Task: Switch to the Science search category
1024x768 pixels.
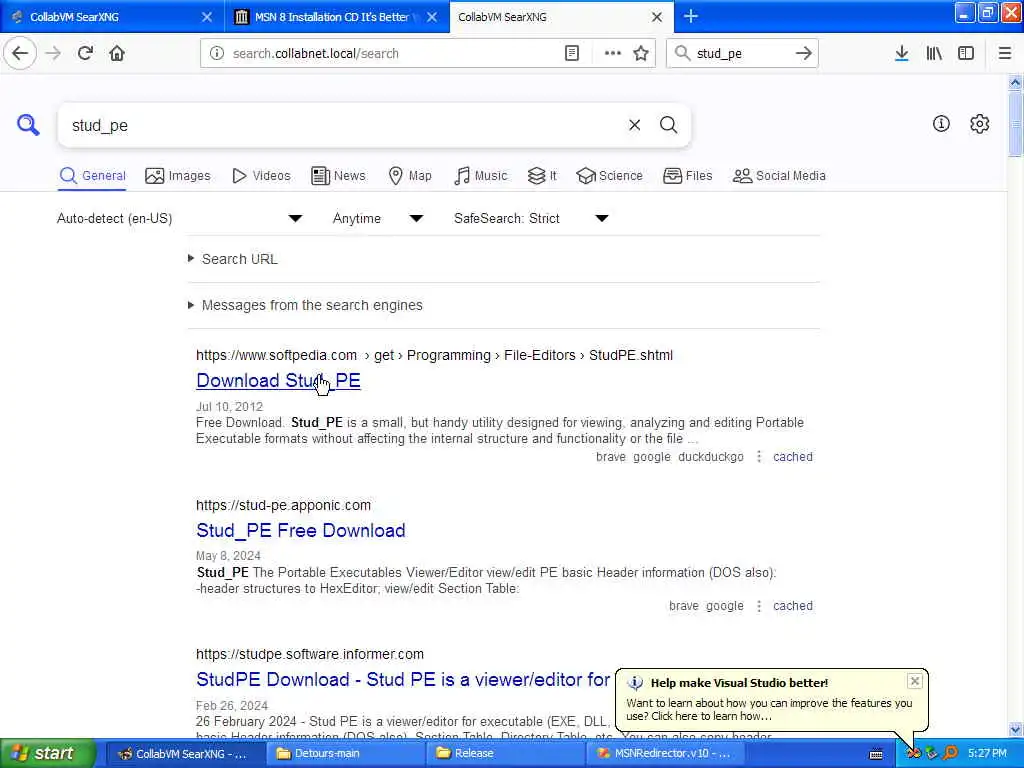Action: [x=609, y=176]
